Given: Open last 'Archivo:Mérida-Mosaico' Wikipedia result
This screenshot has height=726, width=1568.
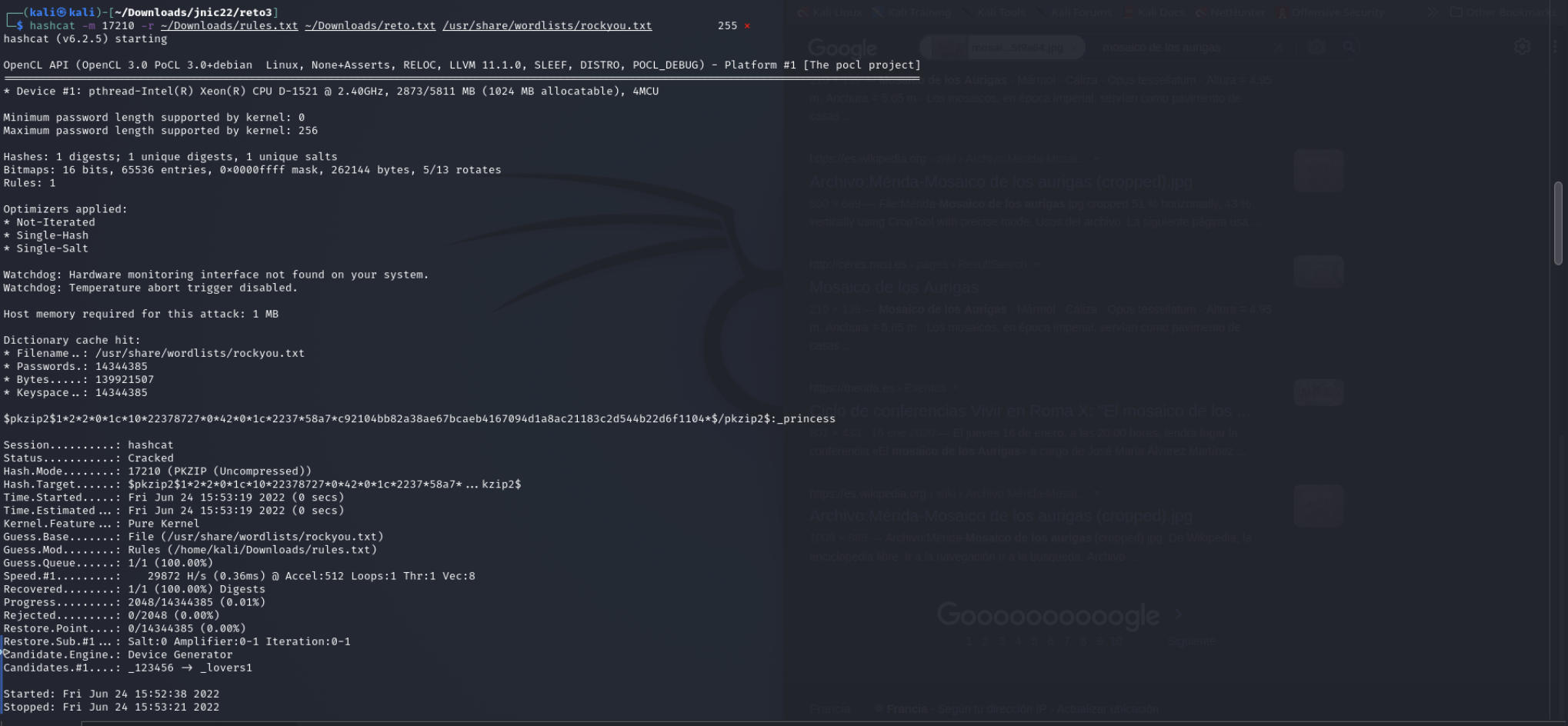Looking at the screenshot, I should click(1000, 516).
